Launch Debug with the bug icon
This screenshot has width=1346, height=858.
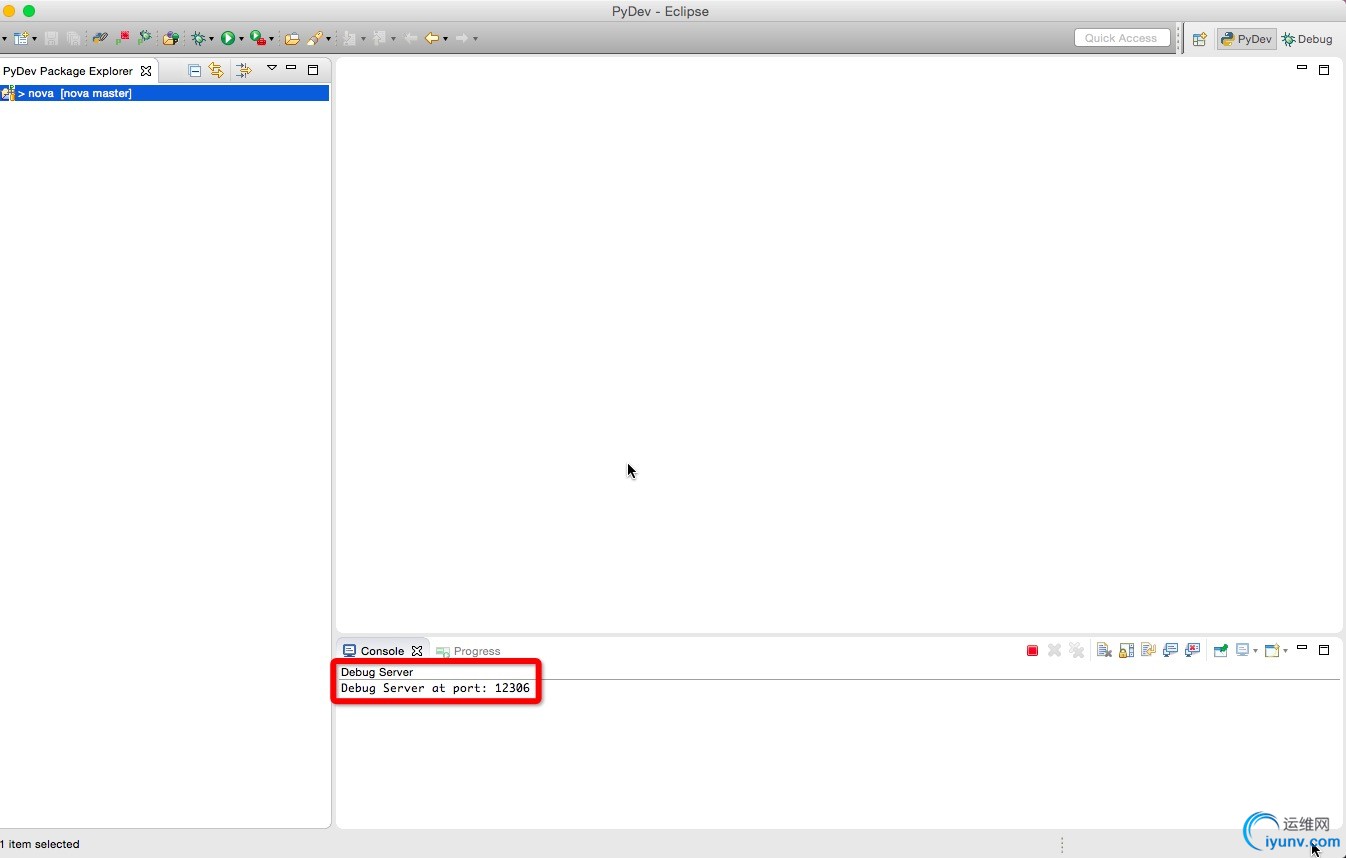tap(199, 38)
